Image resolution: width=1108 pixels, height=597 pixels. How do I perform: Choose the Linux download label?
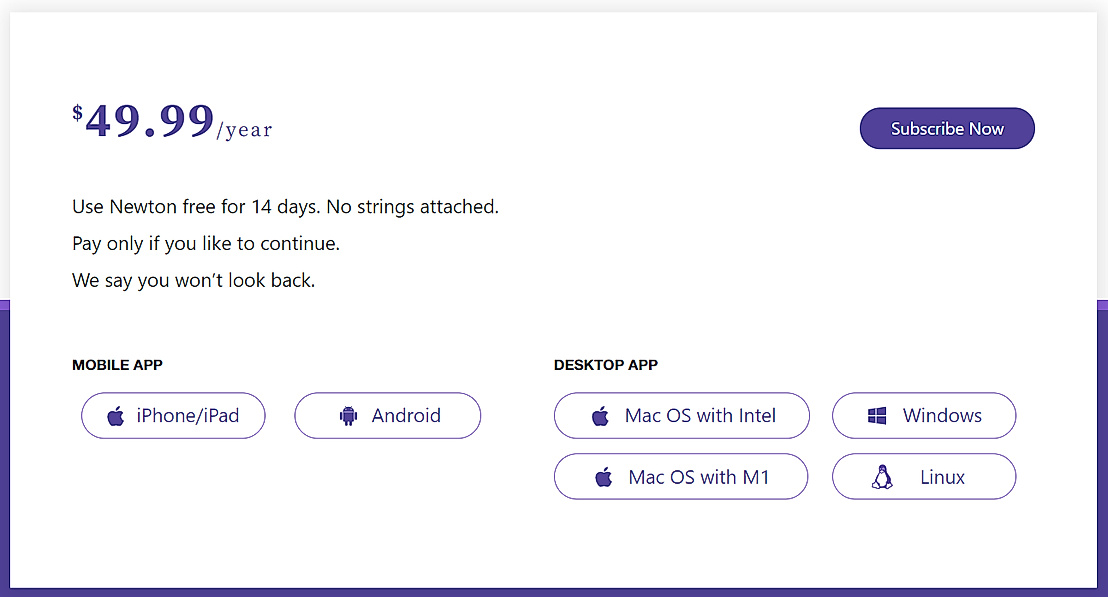(942, 478)
